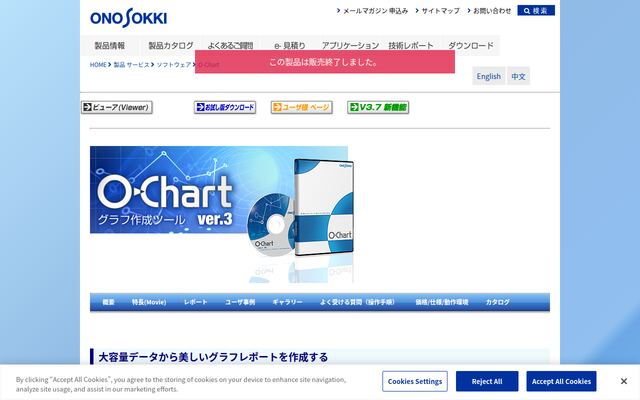Switch language to 中文
This screenshot has width=640, height=400.
click(x=518, y=76)
